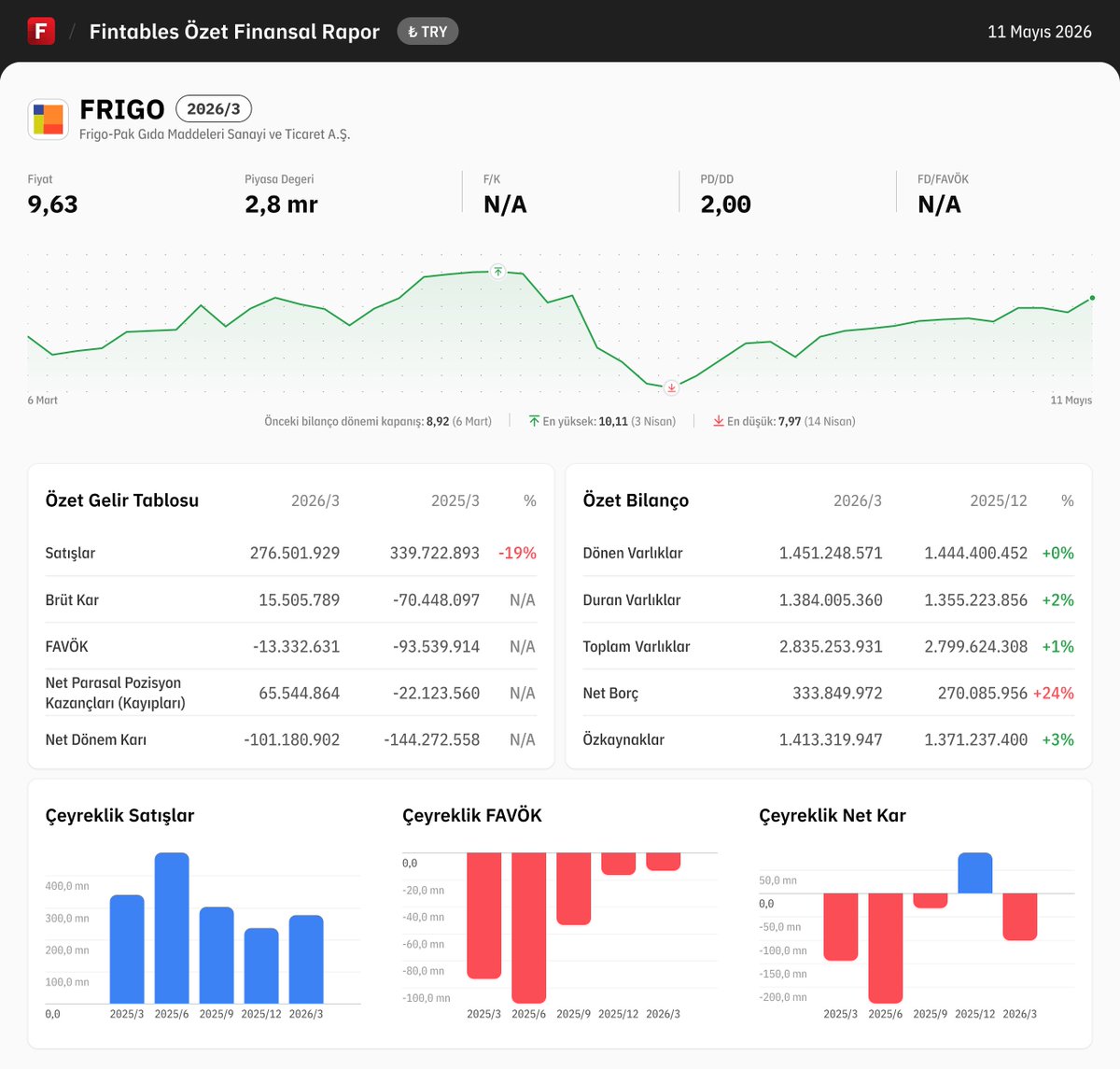Click the 2025/6 bar in Çeyreklik Net Kar
Image resolution: width=1120 pixels, height=1069 pixels.
pos(886,949)
